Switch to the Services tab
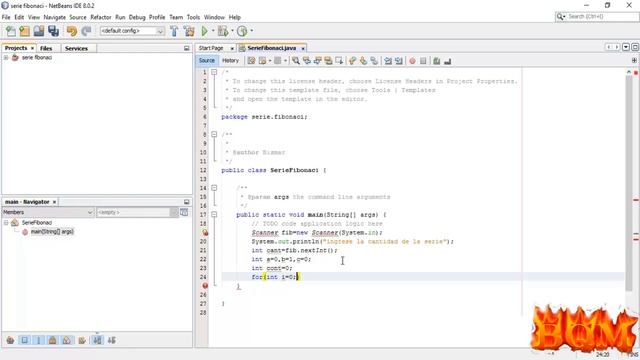Screen dimensions: 640x360 pyautogui.click(x=76, y=48)
